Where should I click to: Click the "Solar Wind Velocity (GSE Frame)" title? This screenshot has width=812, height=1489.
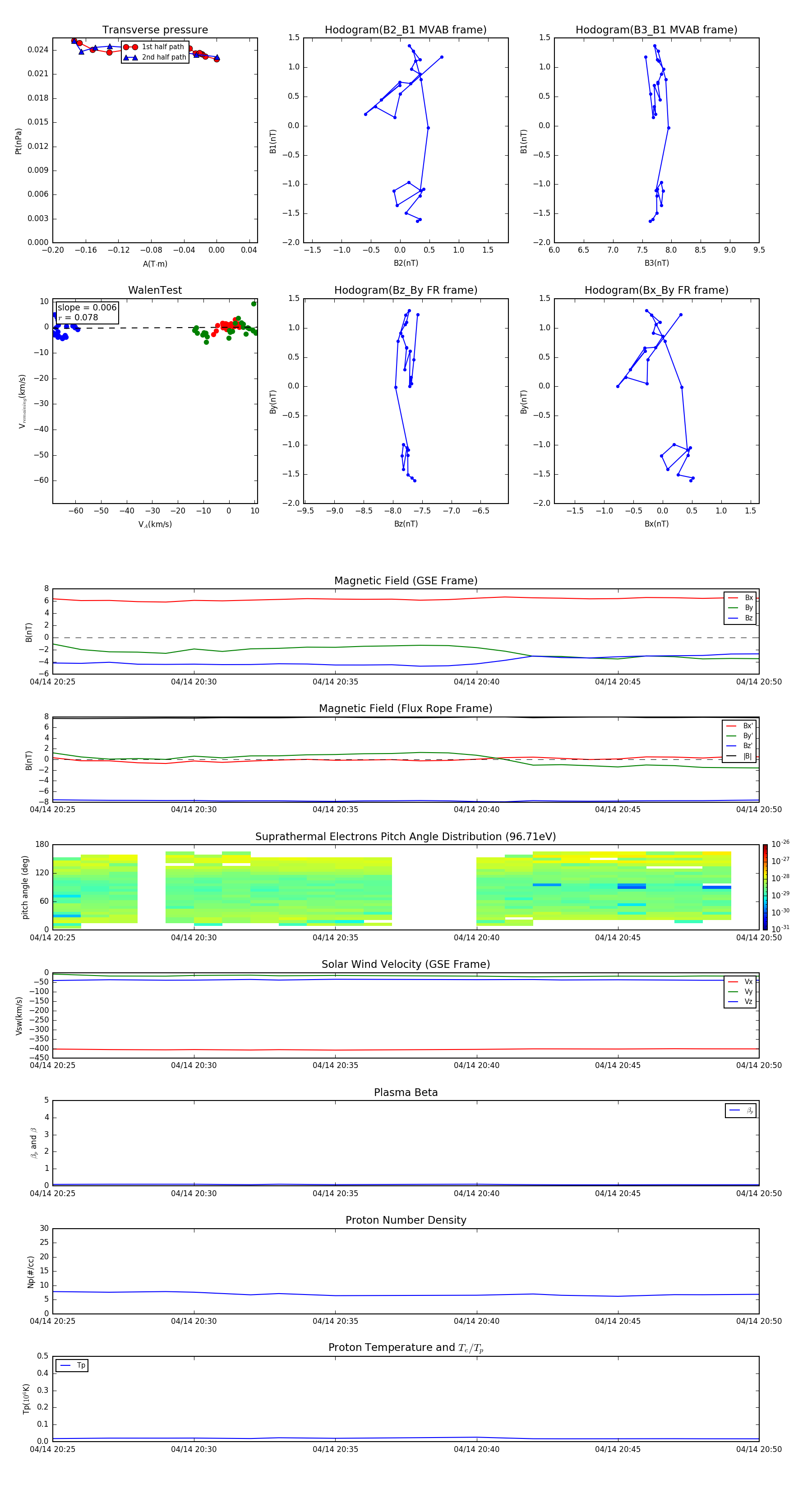pos(406,965)
